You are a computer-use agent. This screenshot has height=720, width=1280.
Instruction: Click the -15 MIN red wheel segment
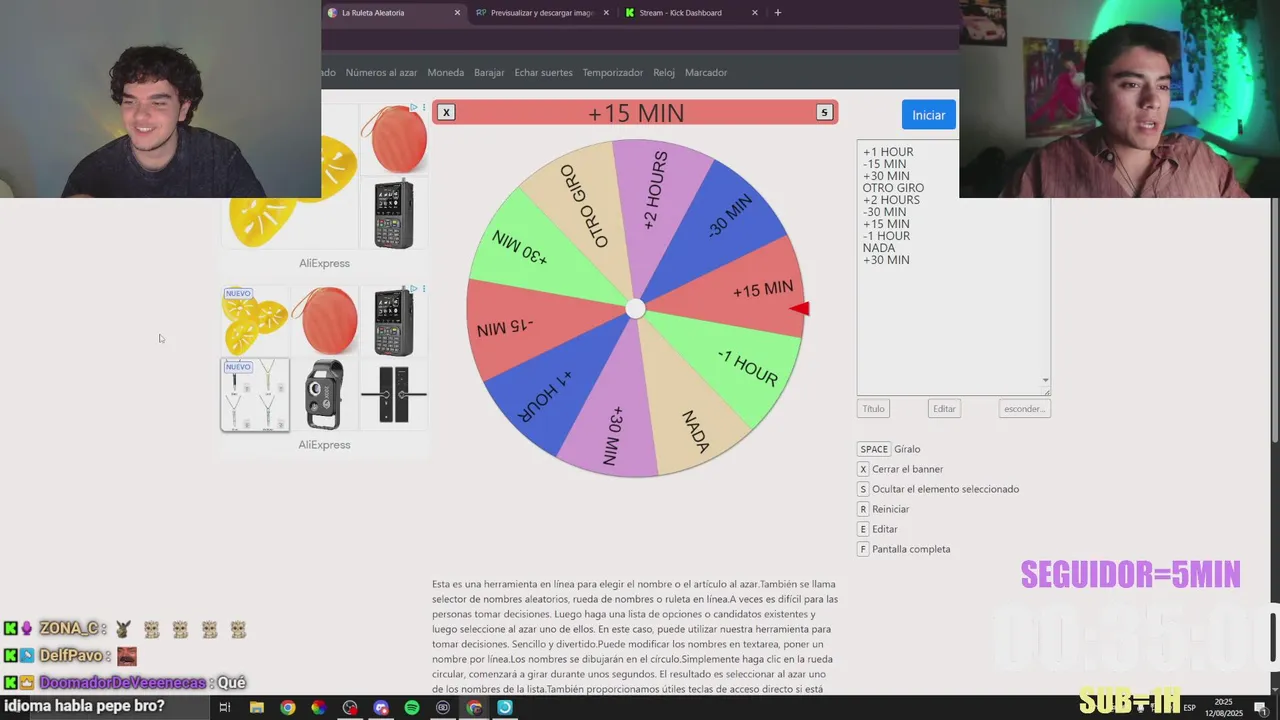point(505,328)
